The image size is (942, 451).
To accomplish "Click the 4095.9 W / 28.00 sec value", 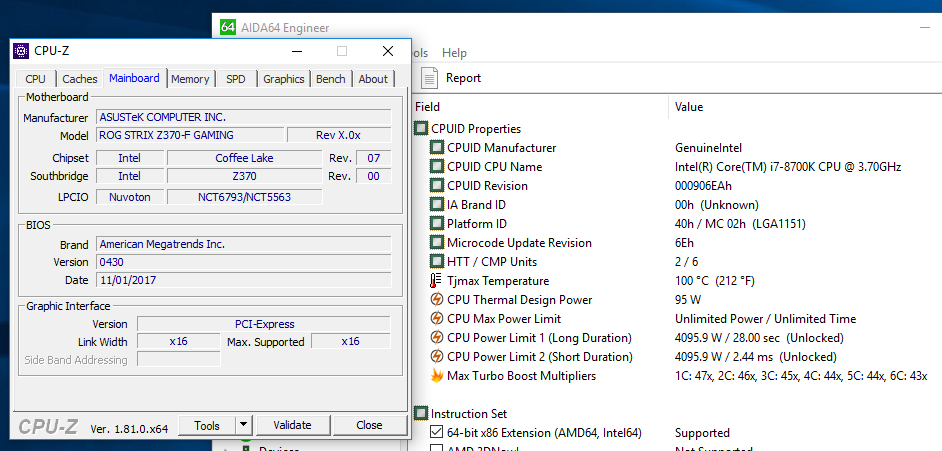I will click(x=759, y=338).
